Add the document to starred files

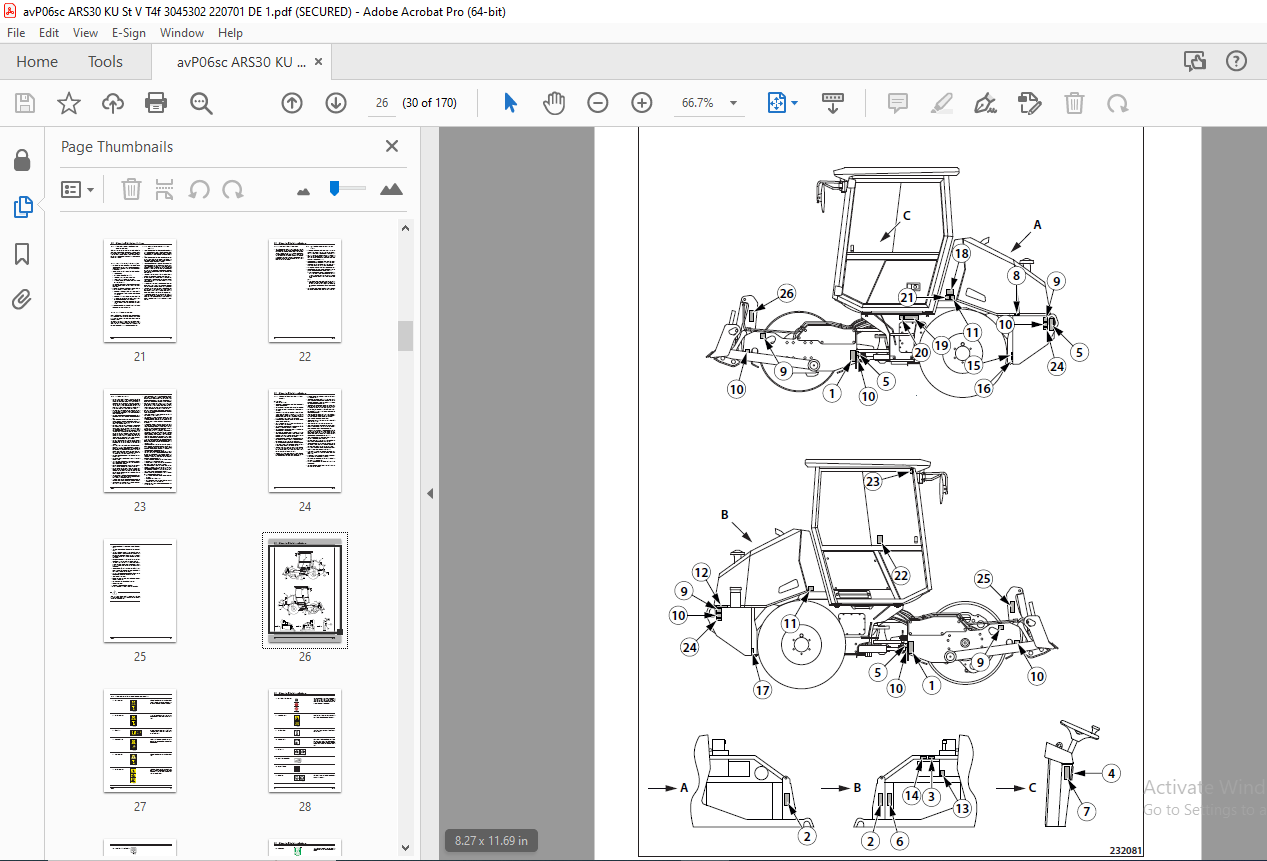(x=68, y=103)
